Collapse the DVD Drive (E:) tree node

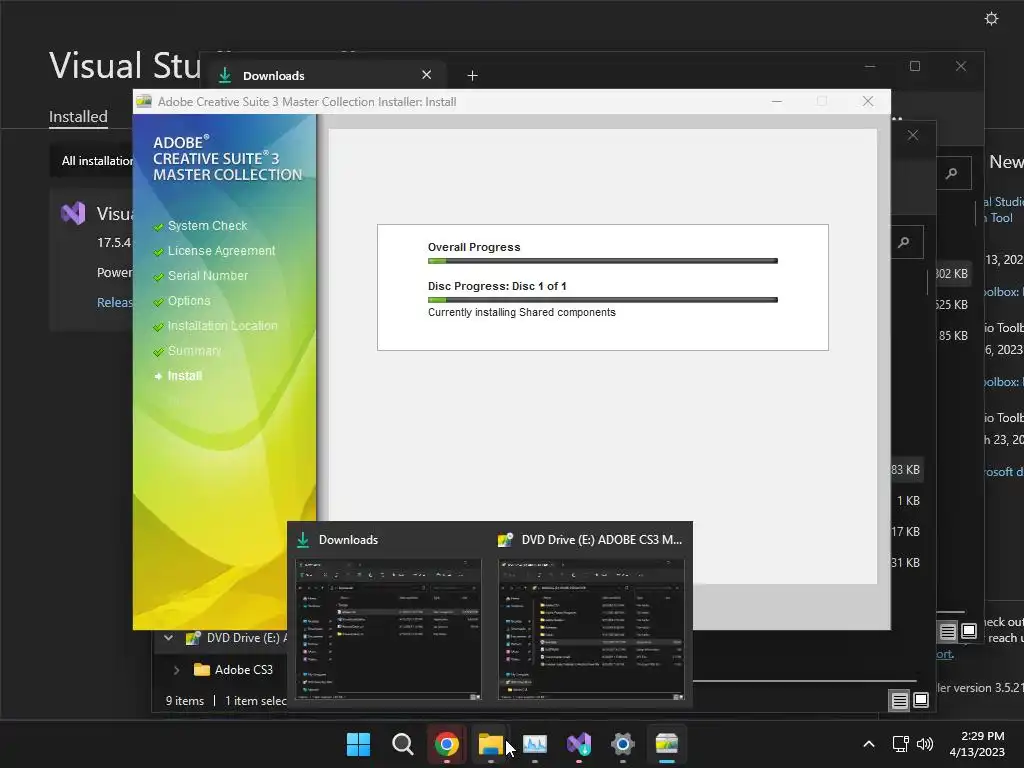pos(168,637)
